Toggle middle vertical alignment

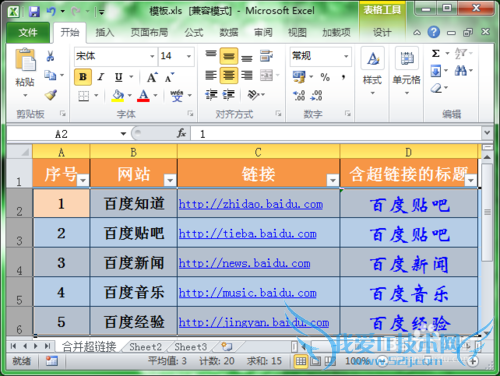[229, 56]
